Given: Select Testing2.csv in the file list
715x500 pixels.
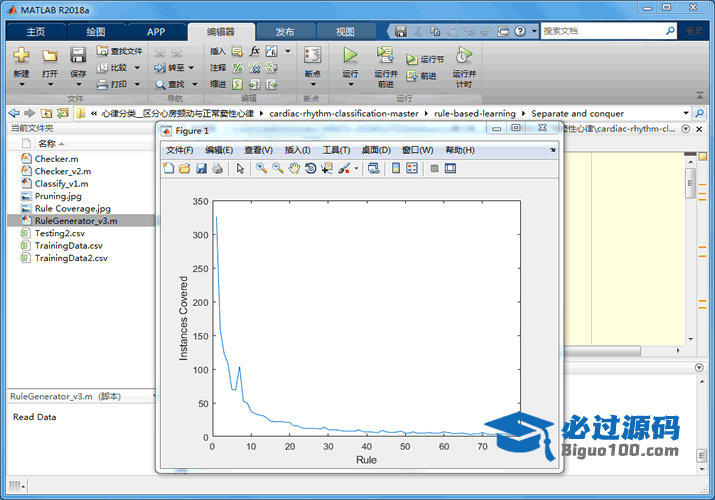Looking at the screenshot, I should [x=60, y=233].
